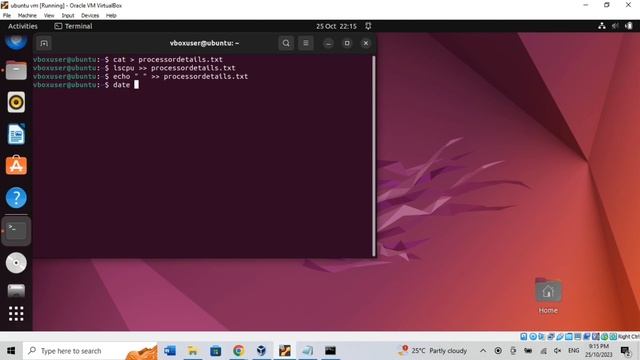Open the drive icon above the apps grid

(16, 291)
